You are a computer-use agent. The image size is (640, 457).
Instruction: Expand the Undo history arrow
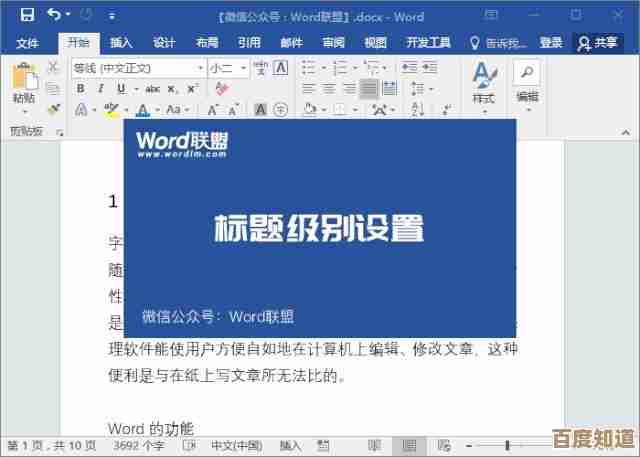[x=68, y=15]
